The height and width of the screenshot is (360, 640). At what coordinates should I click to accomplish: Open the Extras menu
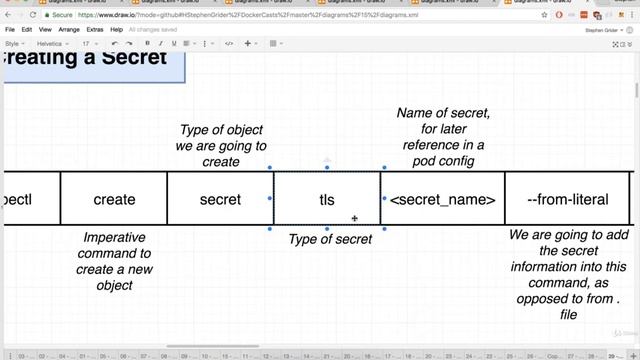coord(95,29)
